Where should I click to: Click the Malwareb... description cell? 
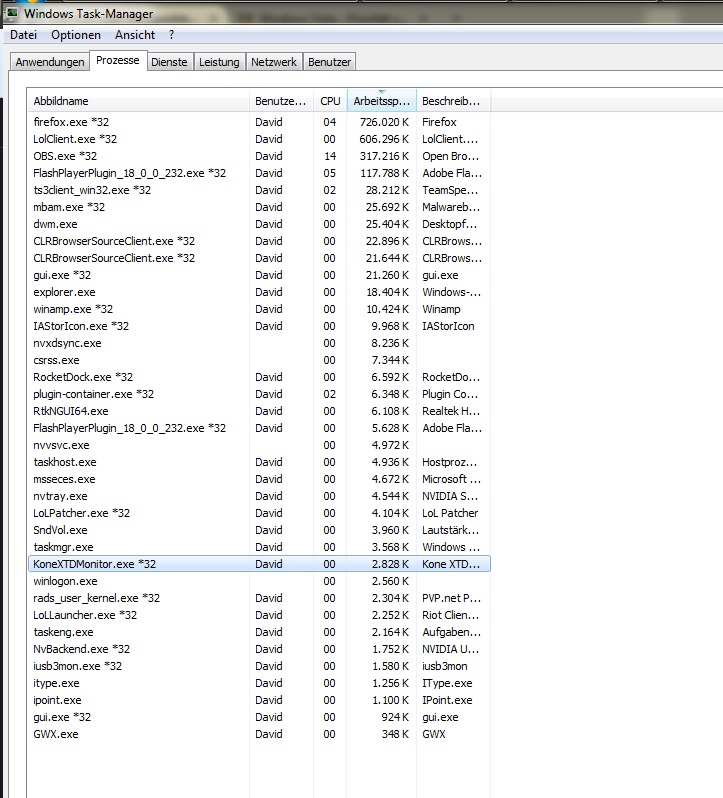click(x=451, y=207)
